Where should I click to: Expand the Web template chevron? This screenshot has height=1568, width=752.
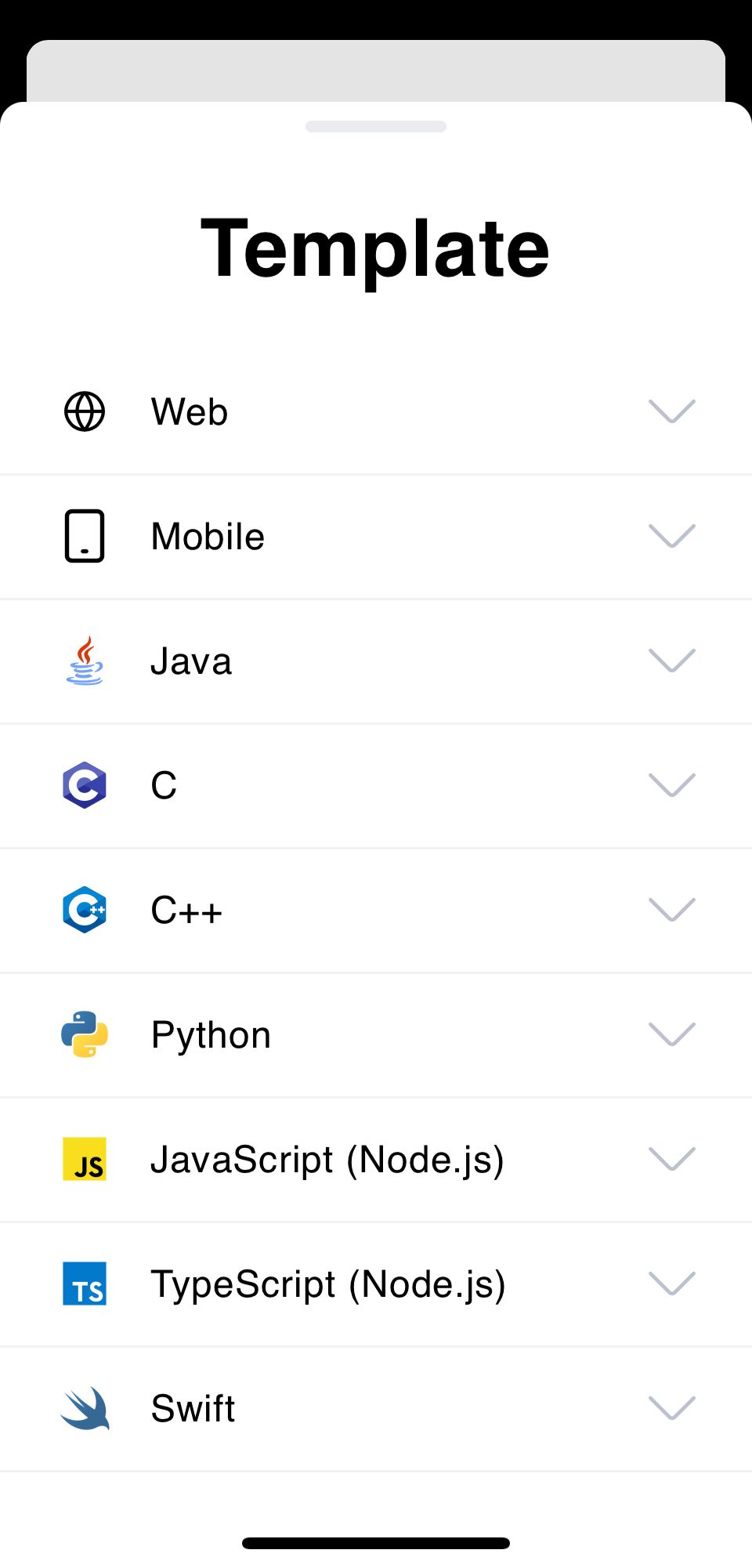[672, 411]
